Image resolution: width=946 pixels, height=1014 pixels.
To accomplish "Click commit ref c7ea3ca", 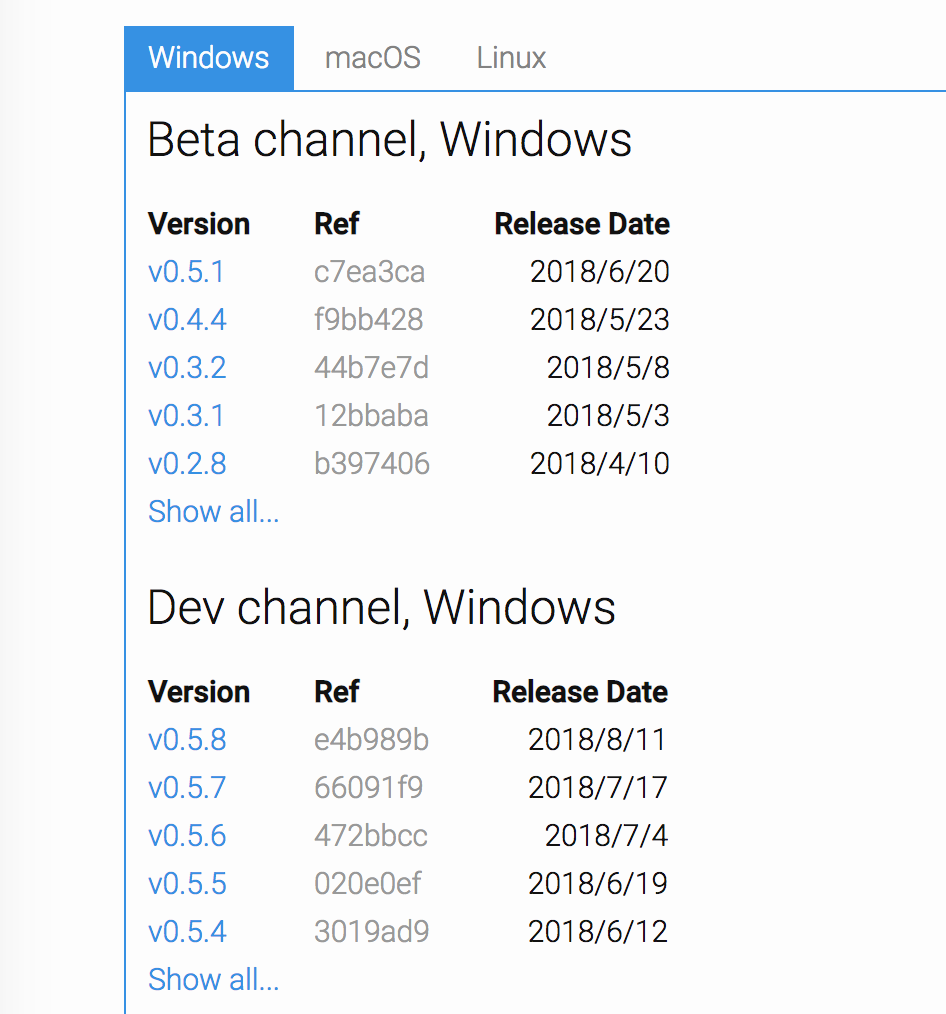I will point(369,272).
